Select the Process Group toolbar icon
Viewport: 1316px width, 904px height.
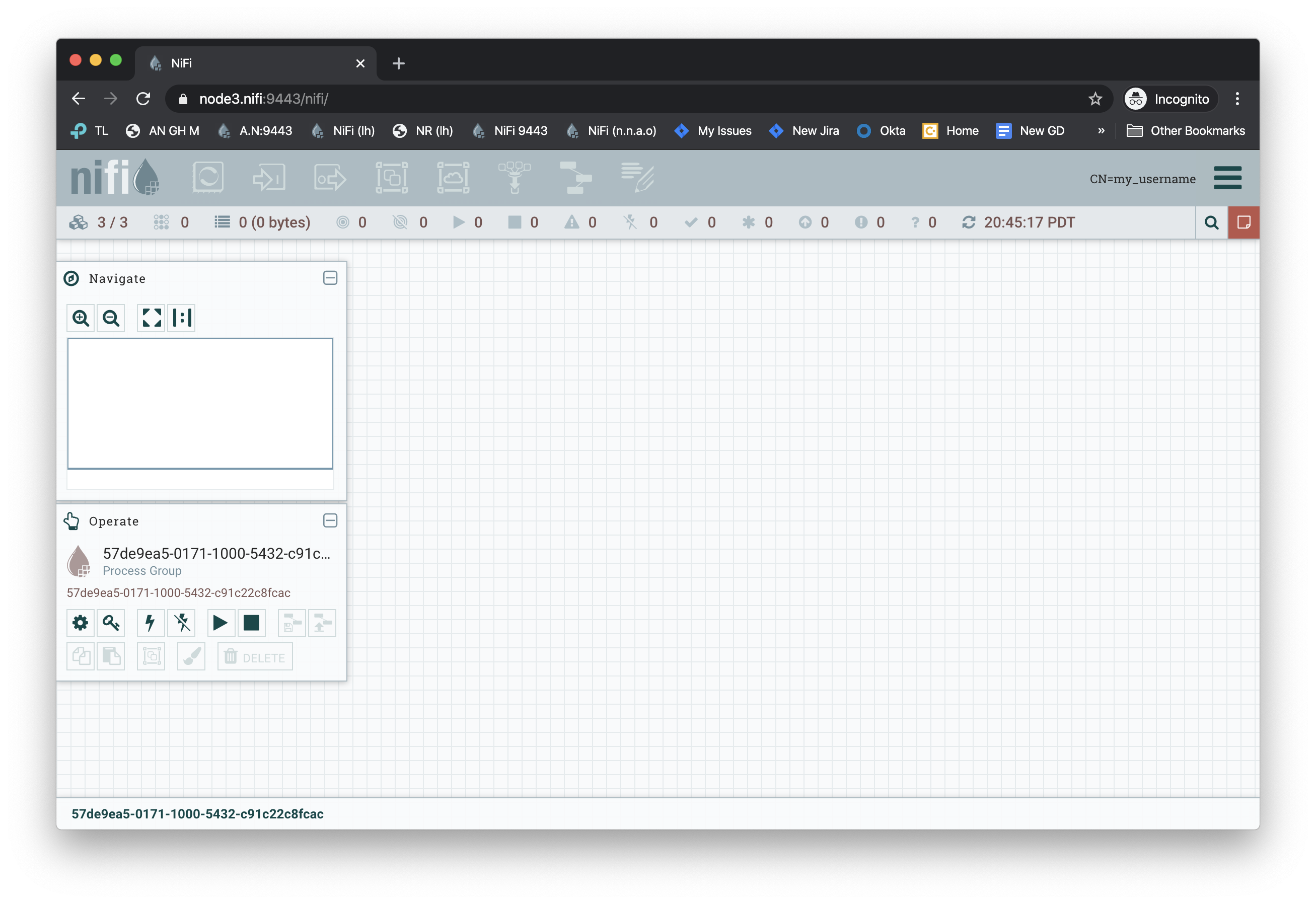(x=392, y=178)
